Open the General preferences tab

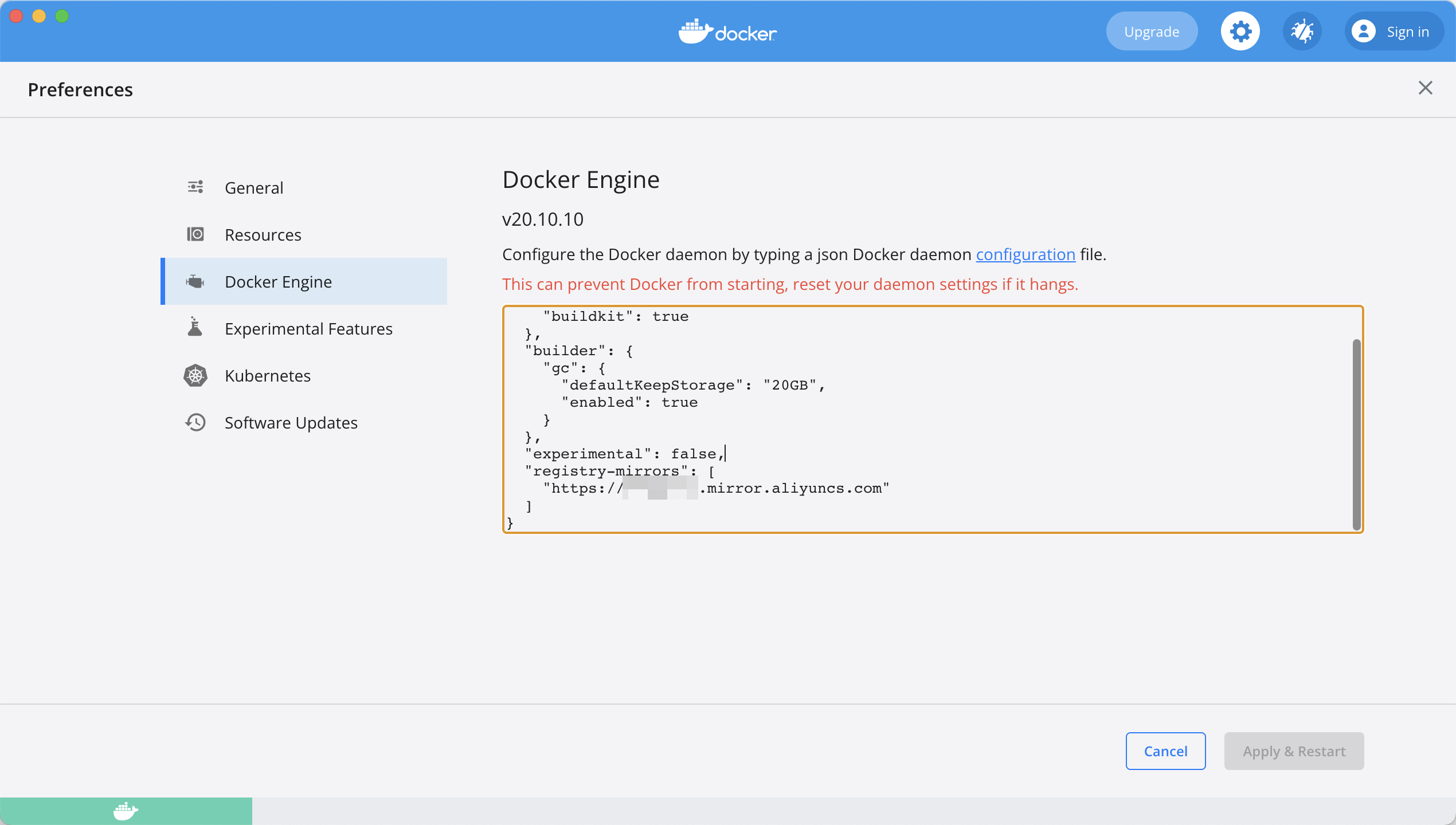tap(254, 188)
